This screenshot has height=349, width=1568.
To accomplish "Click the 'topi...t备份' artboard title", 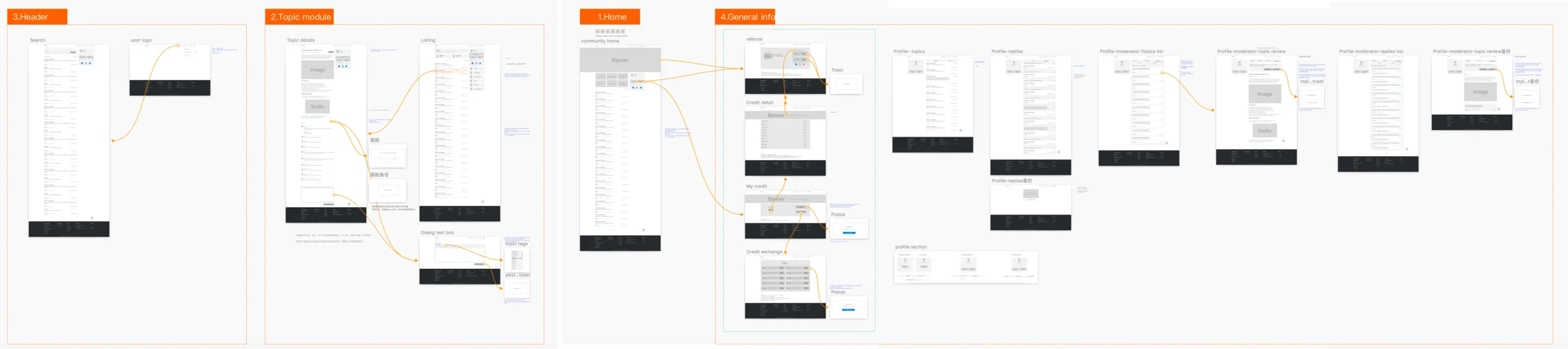I will (1527, 82).
